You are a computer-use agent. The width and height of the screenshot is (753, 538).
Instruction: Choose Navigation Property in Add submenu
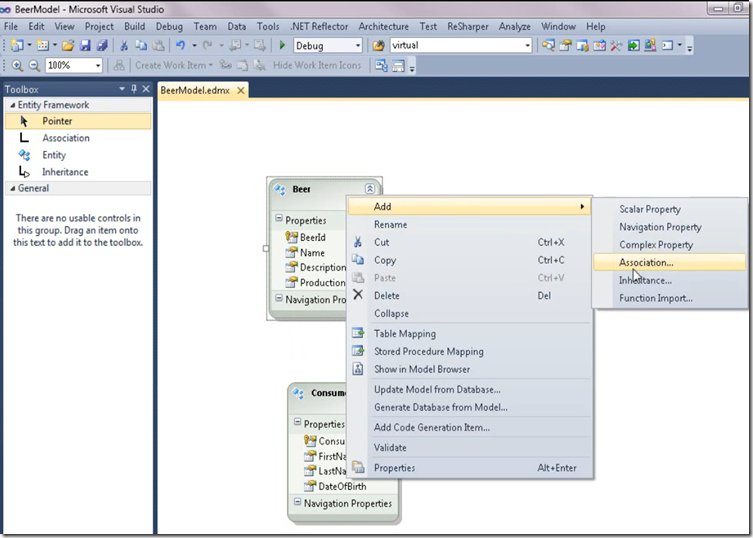(x=669, y=227)
